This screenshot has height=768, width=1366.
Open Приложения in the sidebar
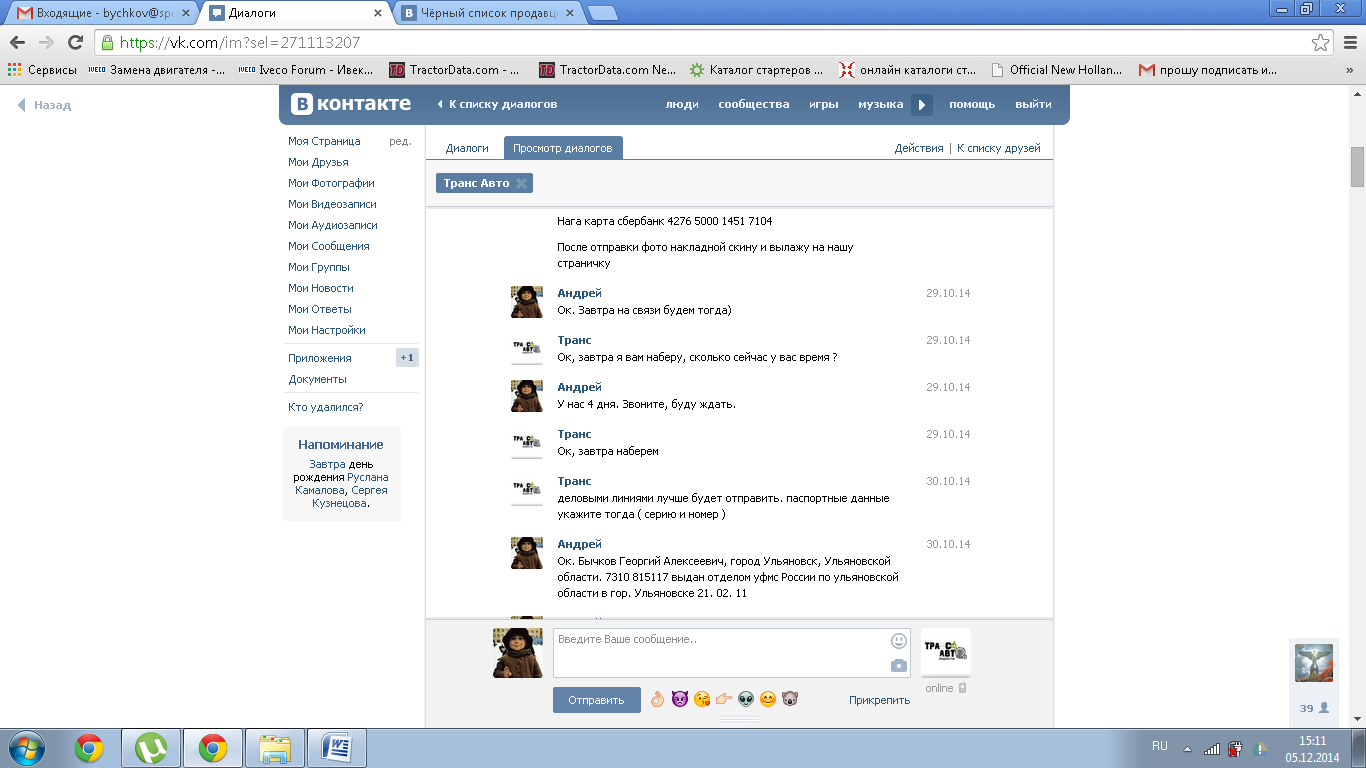320,358
